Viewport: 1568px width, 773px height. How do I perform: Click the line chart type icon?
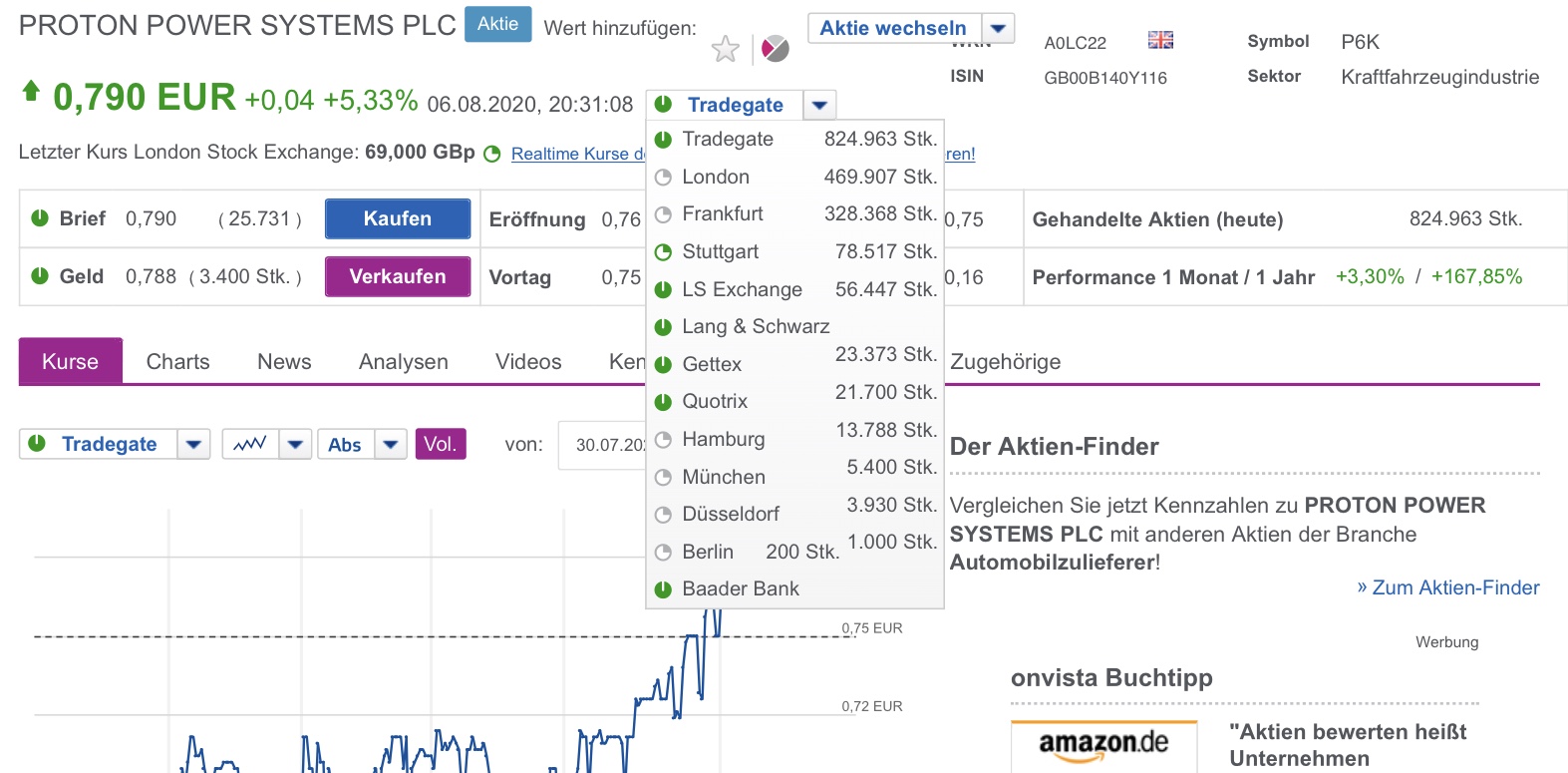pos(249,444)
